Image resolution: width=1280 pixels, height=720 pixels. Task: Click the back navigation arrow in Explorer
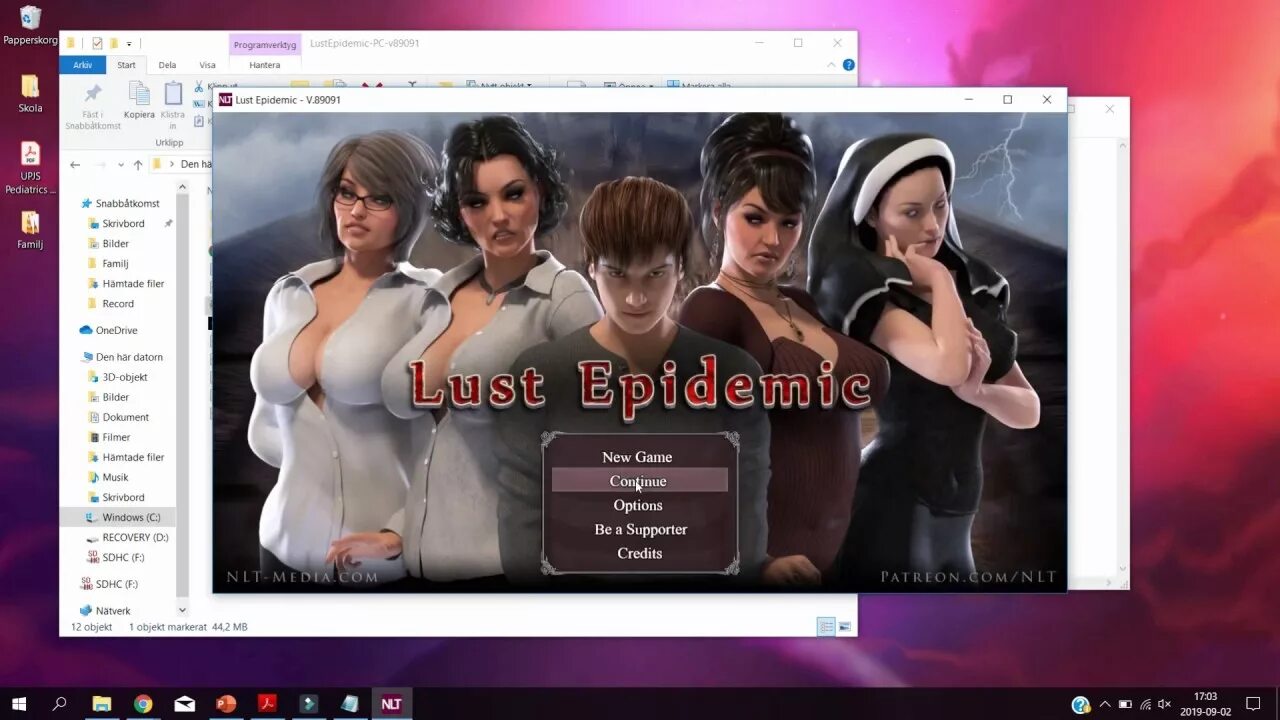pyautogui.click(x=75, y=164)
